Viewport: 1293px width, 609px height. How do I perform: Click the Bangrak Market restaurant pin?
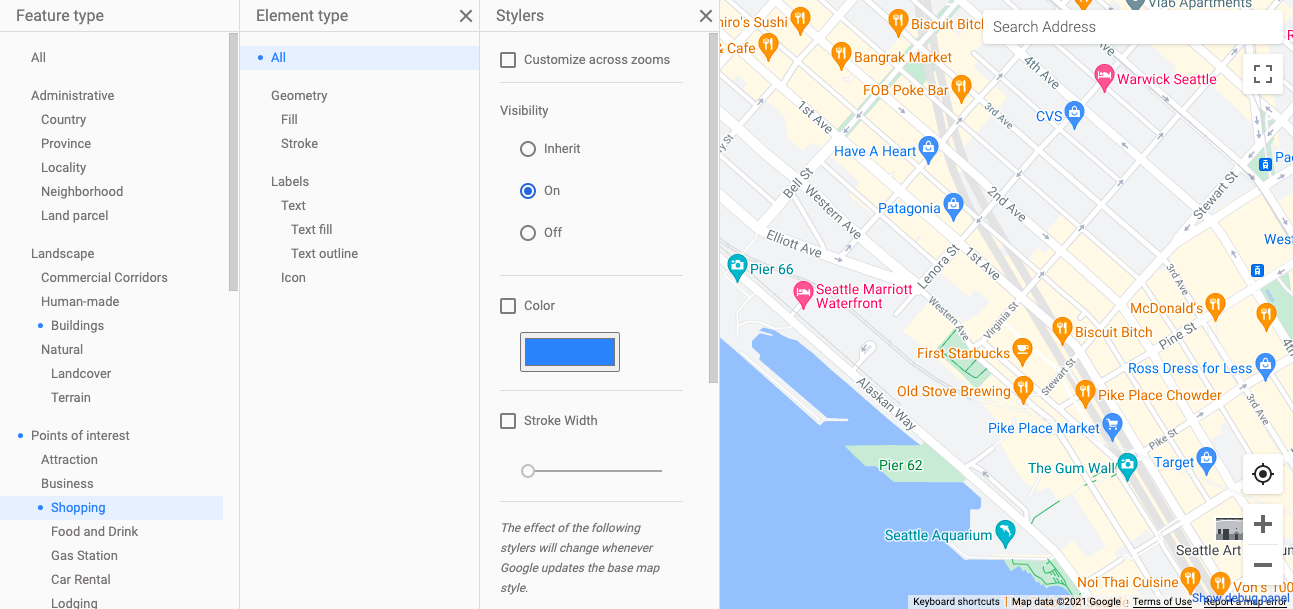point(841,54)
